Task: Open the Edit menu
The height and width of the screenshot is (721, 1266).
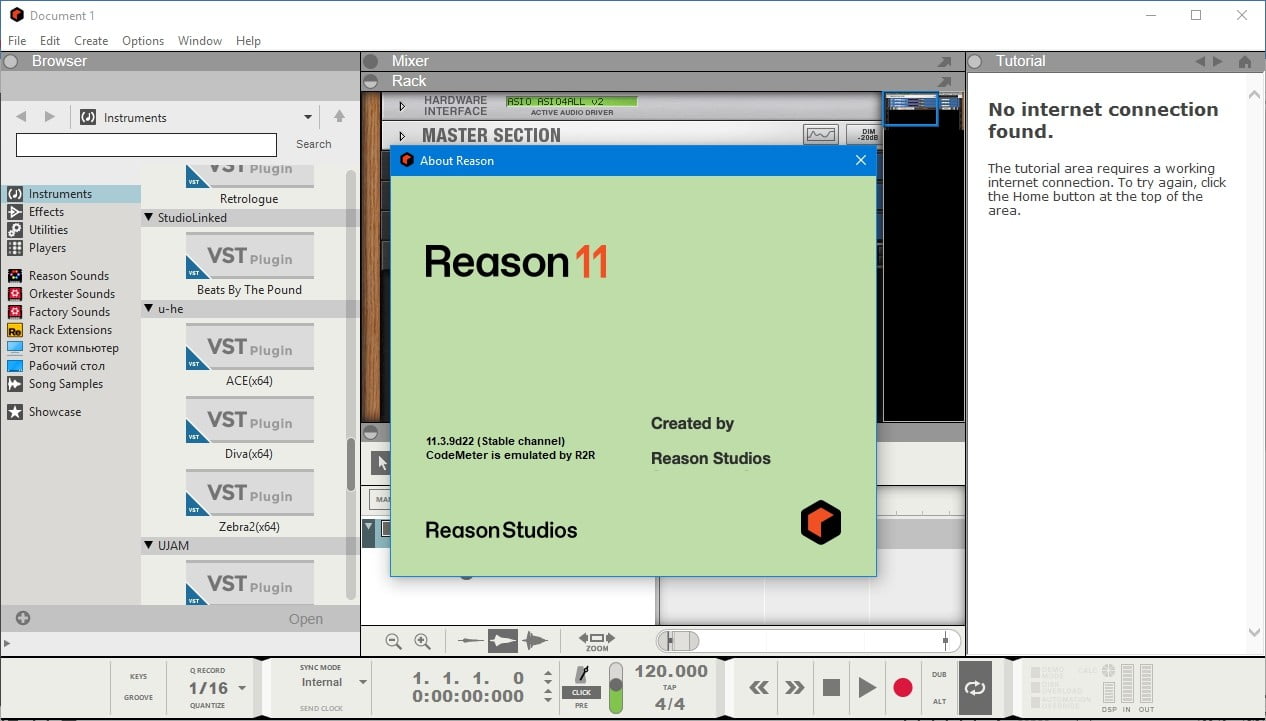Action: click(50, 41)
